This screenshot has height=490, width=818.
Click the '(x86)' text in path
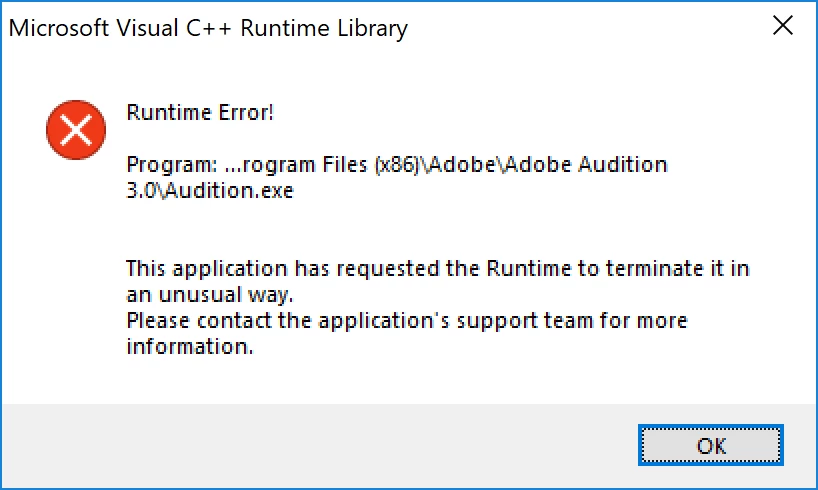click(396, 165)
